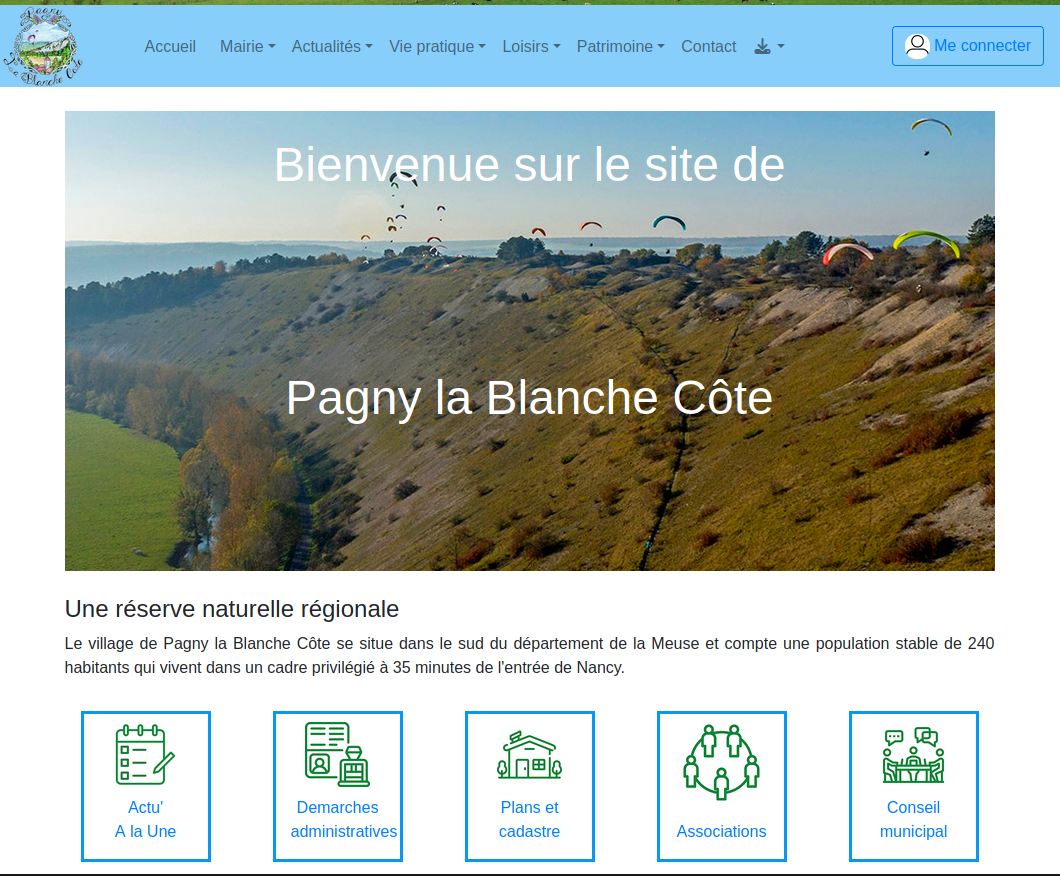This screenshot has height=876, width=1060.
Task: Expand the Mairie dropdown menu
Action: (x=247, y=46)
